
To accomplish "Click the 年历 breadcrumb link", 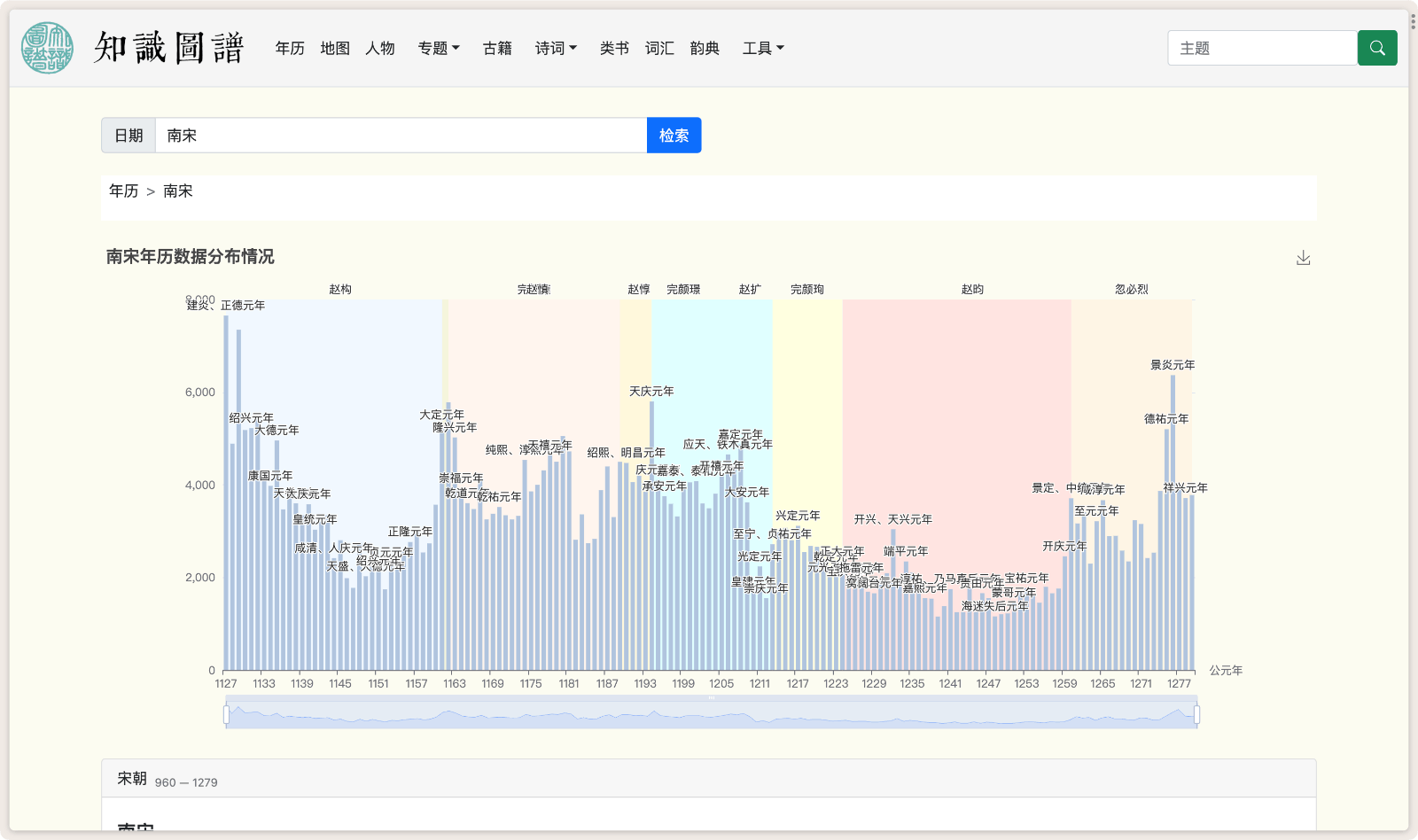I will (123, 191).
